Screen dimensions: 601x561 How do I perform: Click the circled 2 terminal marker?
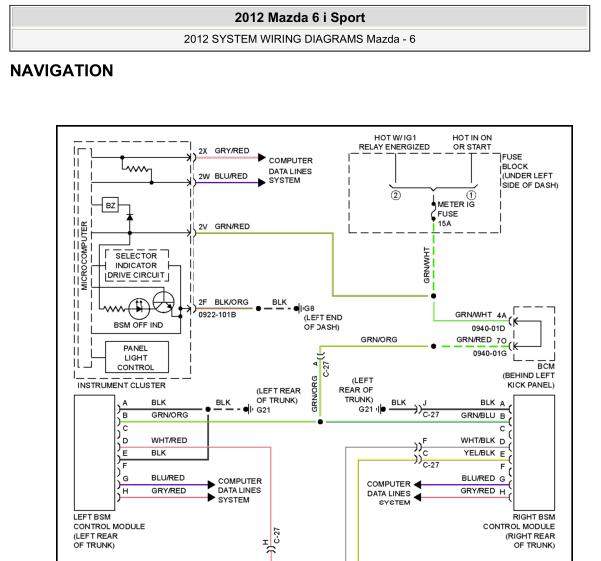pyautogui.click(x=396, y=195)
